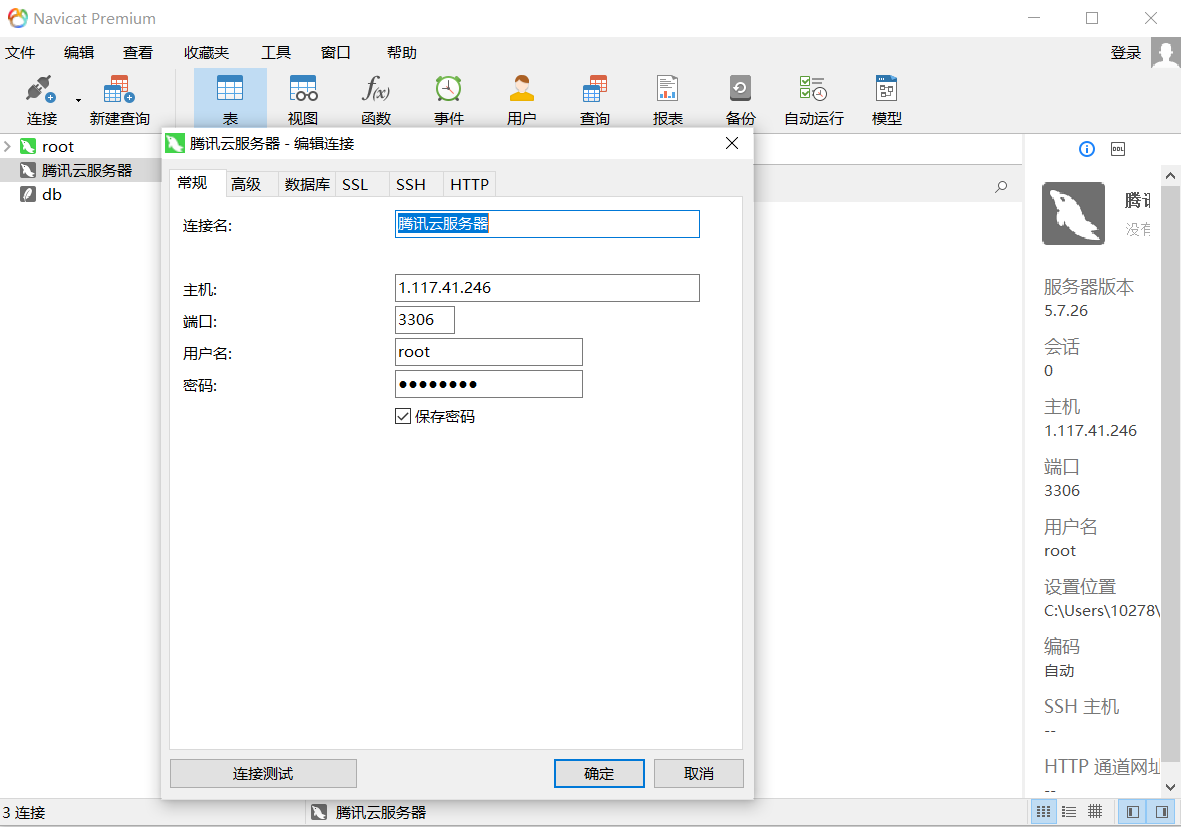1181x827 pixels.
Task: Switch to list view in status bar
Action: (x=1069, y=811)
